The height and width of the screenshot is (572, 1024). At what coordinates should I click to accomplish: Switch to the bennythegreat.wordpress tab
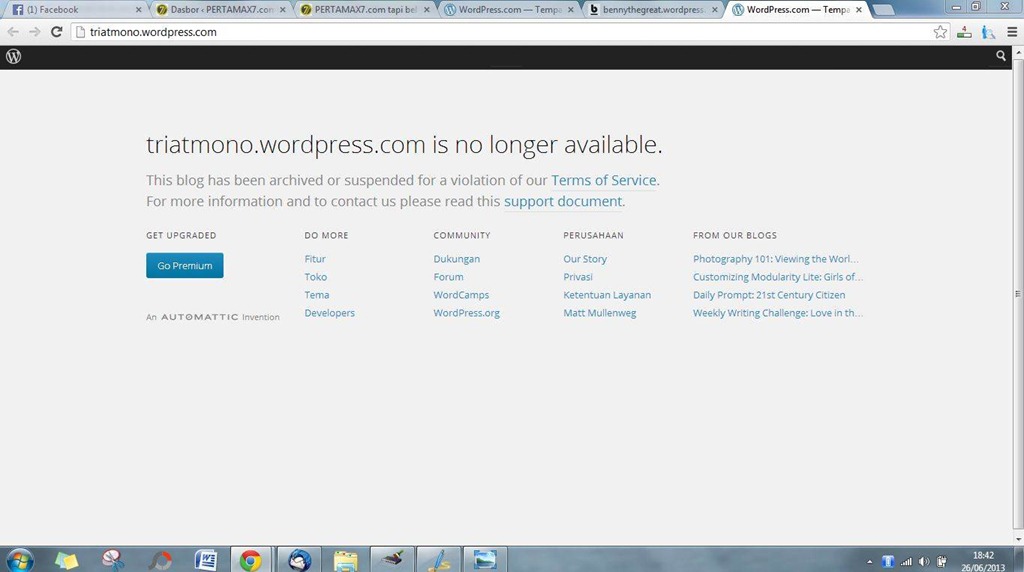point(652,10)
